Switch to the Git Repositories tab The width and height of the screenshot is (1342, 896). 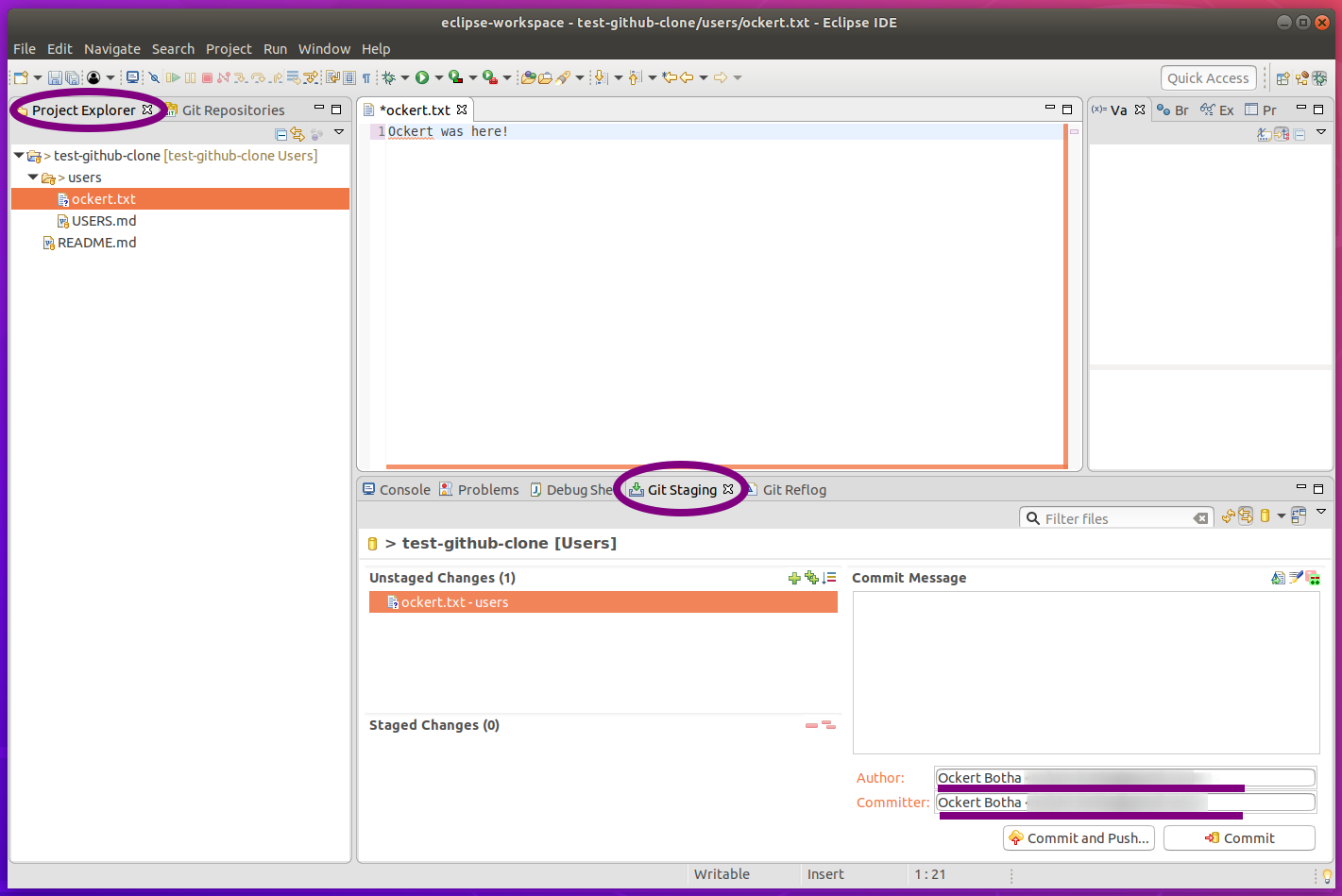(232, 110)
